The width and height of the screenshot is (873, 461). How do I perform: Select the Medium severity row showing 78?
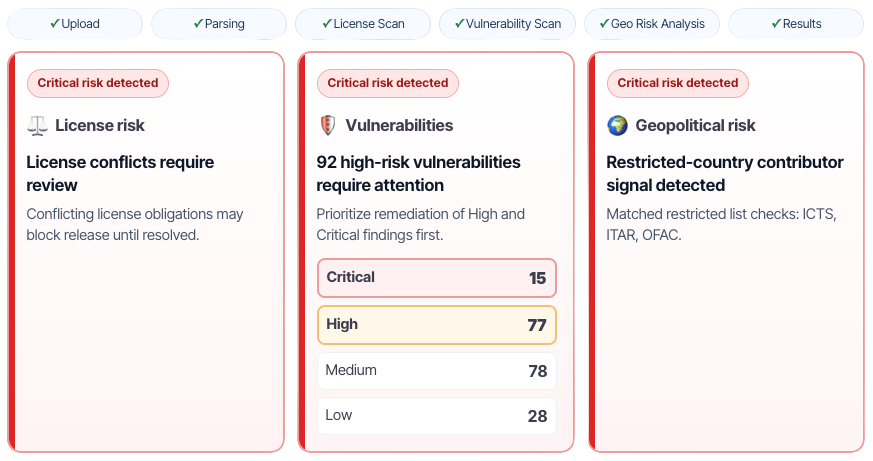[436, 371]
